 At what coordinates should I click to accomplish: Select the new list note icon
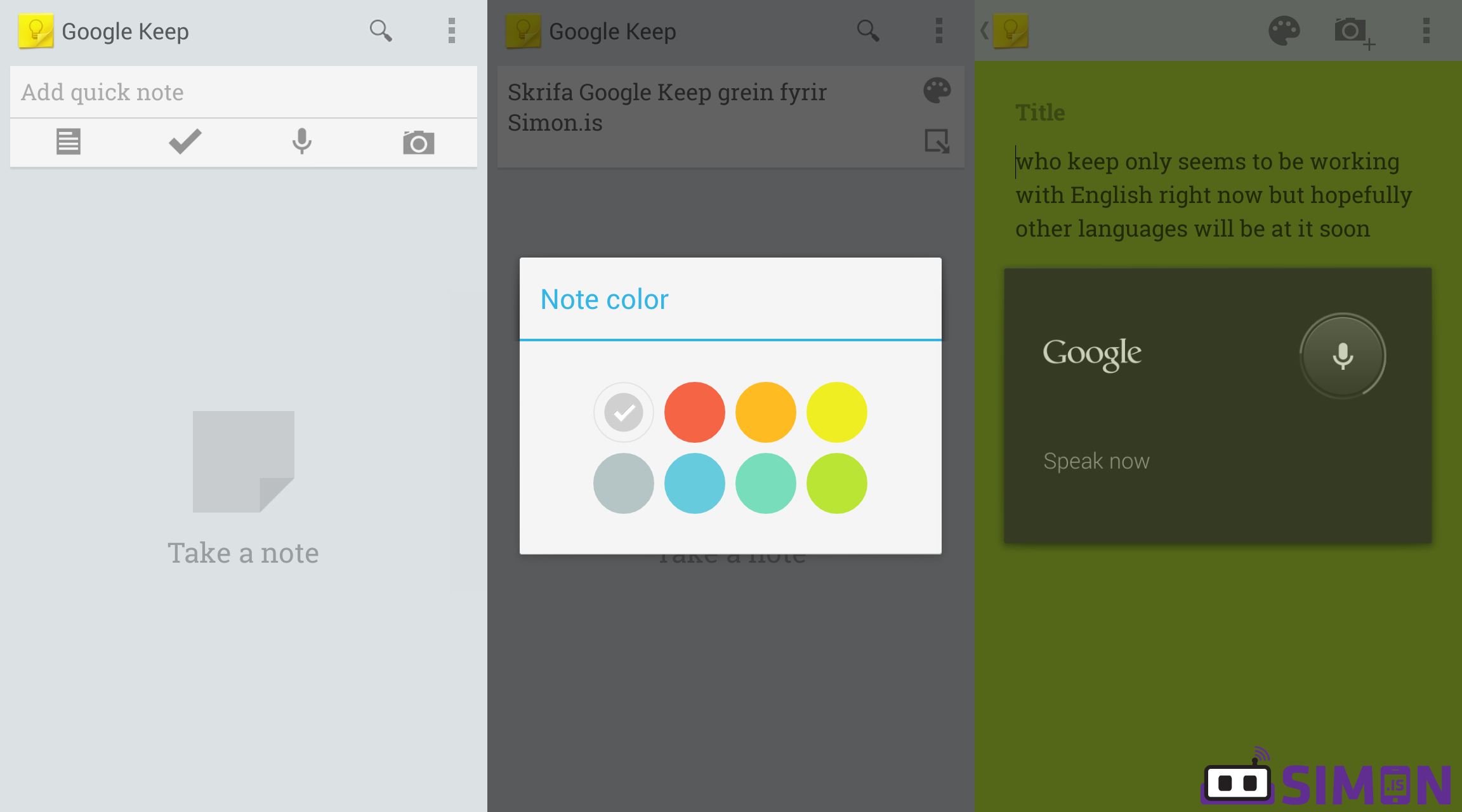click(68, 142)
